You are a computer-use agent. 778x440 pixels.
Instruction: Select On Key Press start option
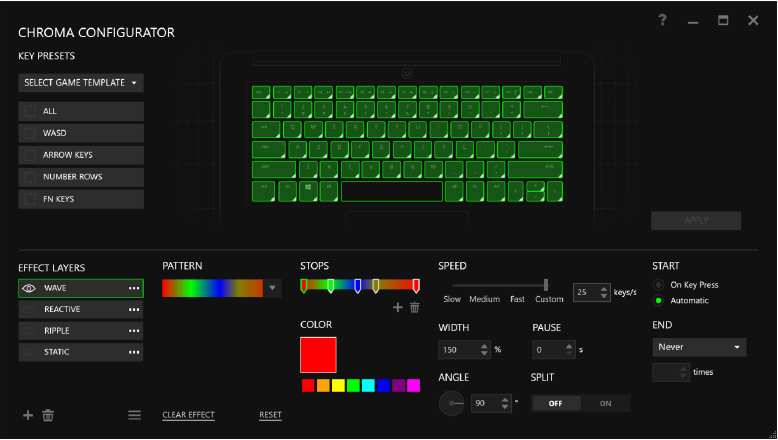click(x=658, y=285)
